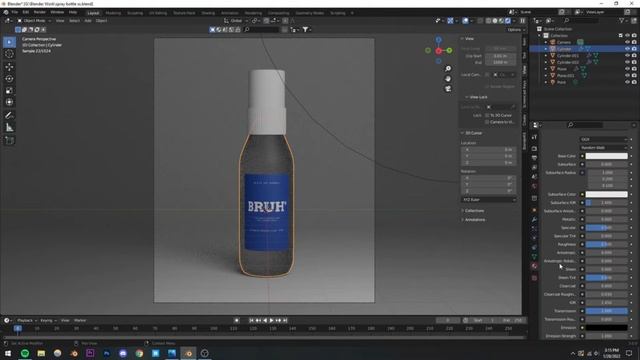Open the Tool properties tab icon
The image size is (640, 360).
coord(534,137)
